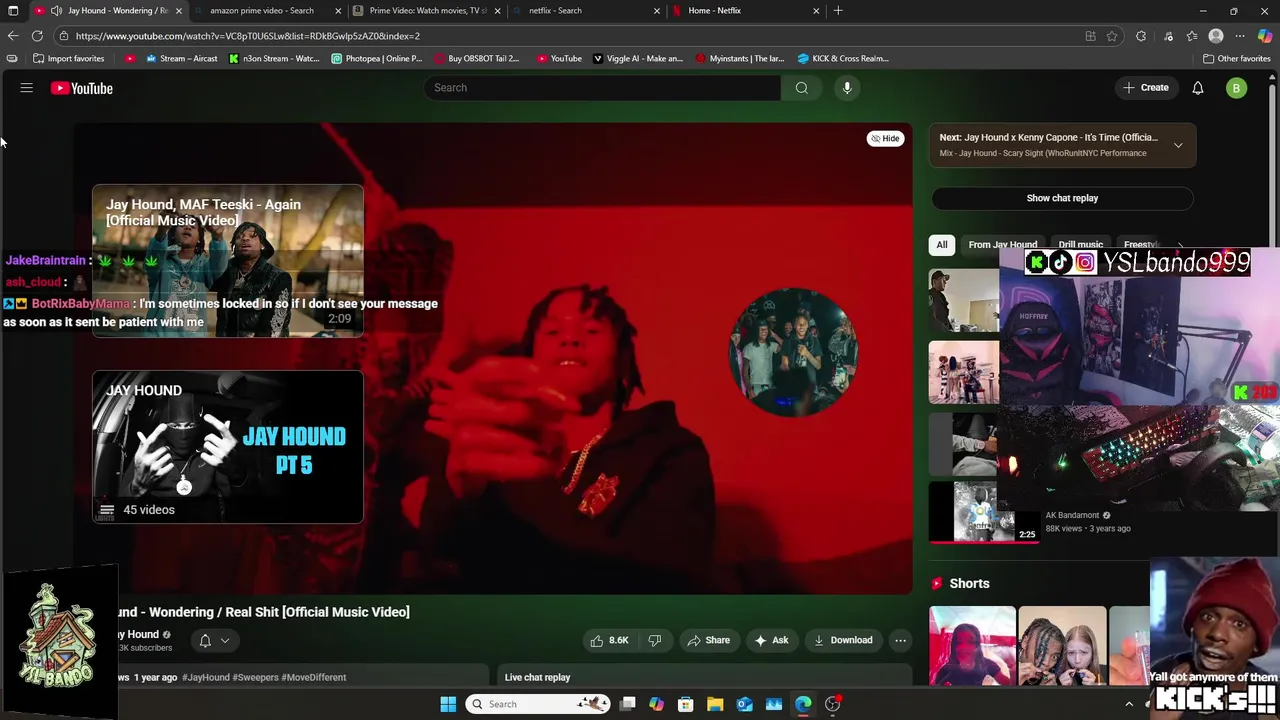1280x720 pixels.
Task: Open Copilot app from the taskbar
Action: click(x=657, y=704)
